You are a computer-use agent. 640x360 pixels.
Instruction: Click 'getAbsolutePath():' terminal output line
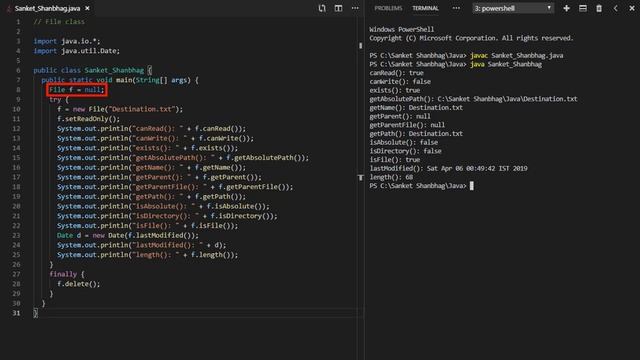(473, 99)
